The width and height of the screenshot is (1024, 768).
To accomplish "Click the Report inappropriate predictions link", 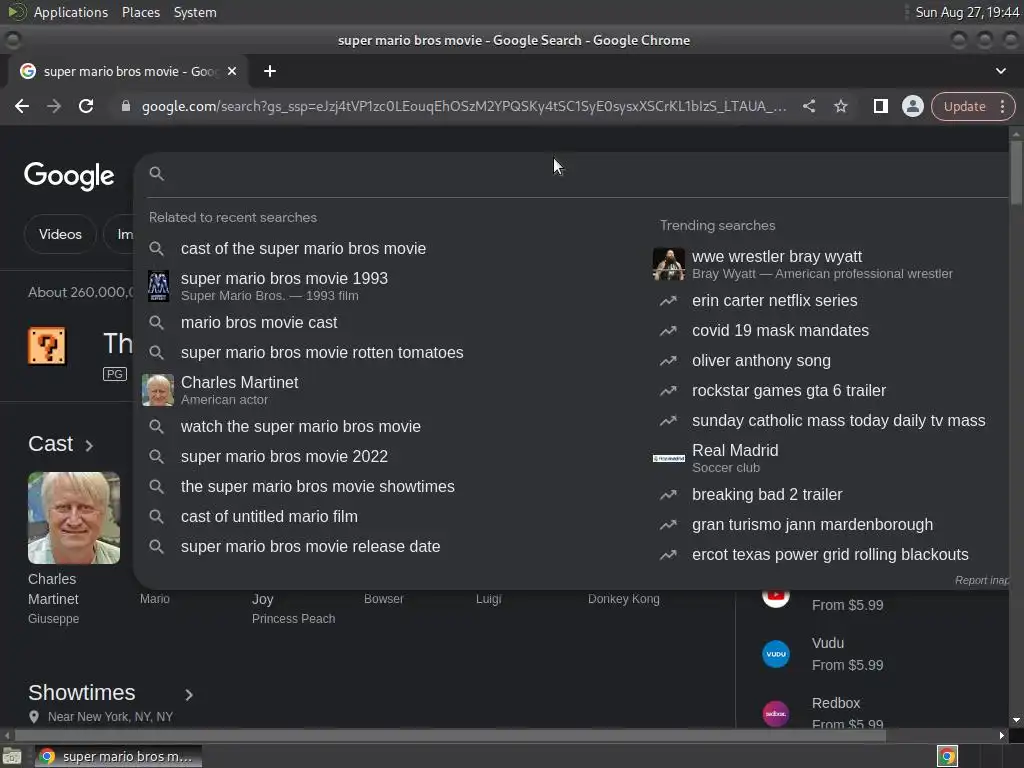I will pos(982,581).
